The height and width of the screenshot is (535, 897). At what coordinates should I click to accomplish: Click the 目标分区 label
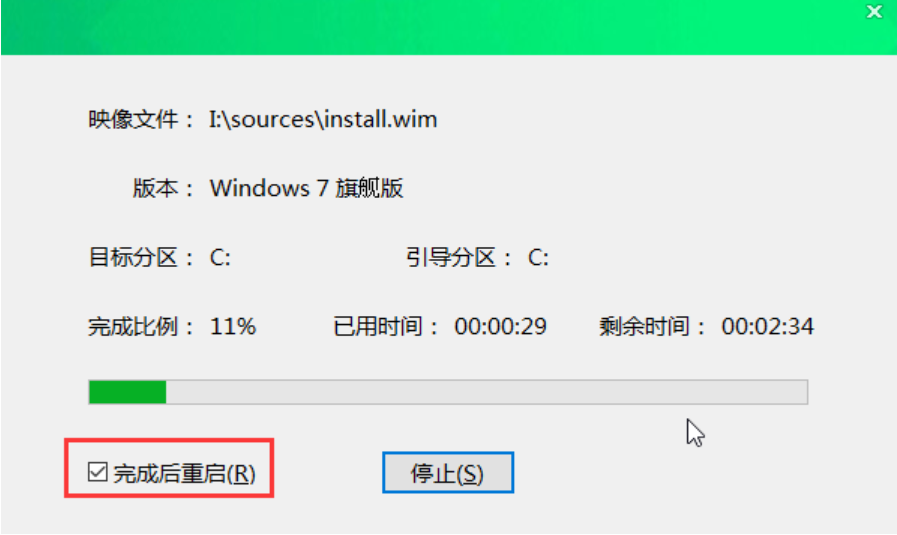[x=133, y=257]
